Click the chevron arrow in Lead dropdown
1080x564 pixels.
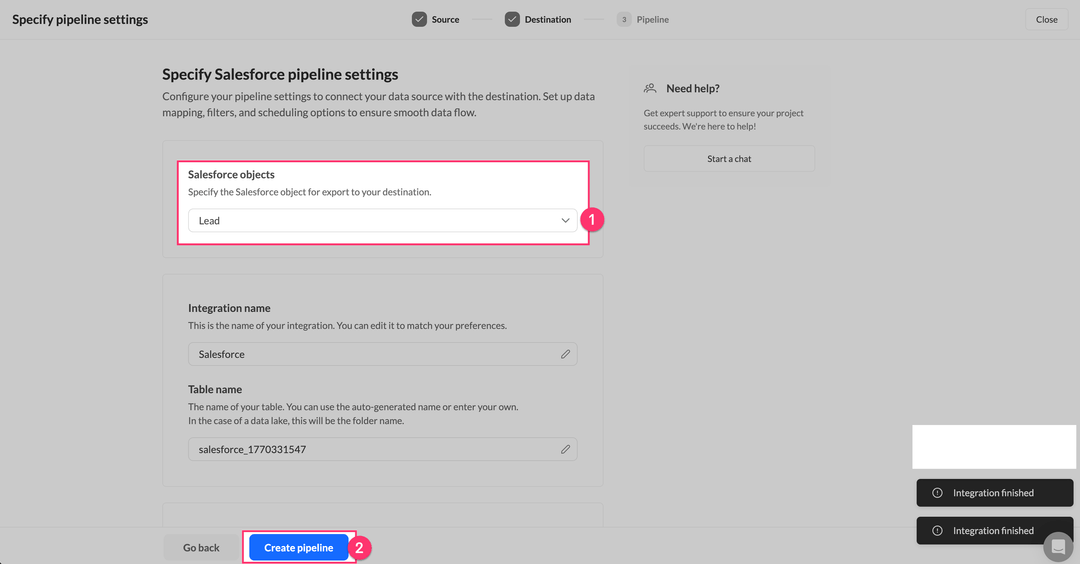565,220
